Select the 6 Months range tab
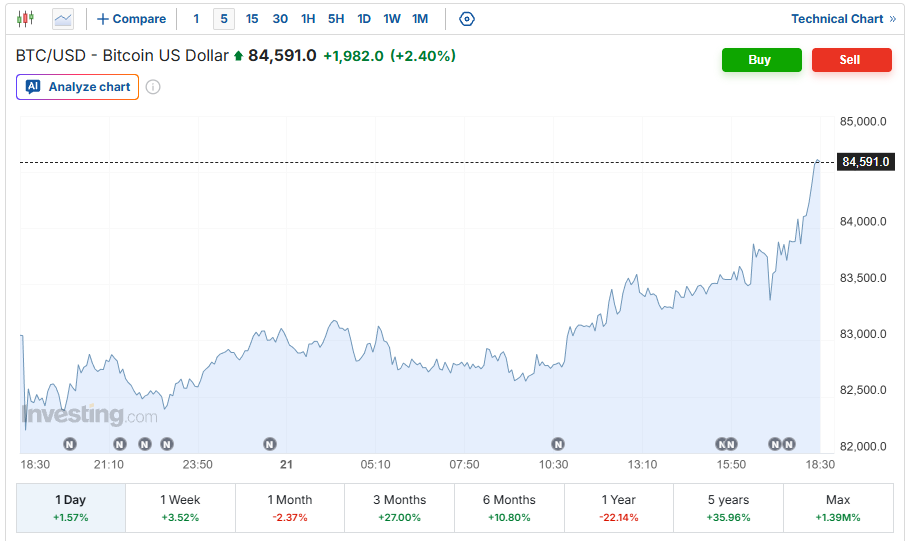 (510, 508)
